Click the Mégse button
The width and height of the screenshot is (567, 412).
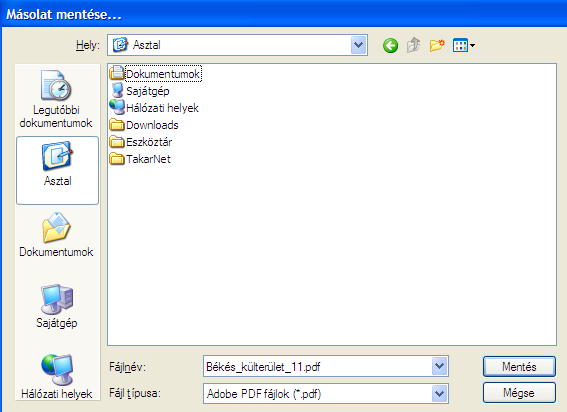519,393
